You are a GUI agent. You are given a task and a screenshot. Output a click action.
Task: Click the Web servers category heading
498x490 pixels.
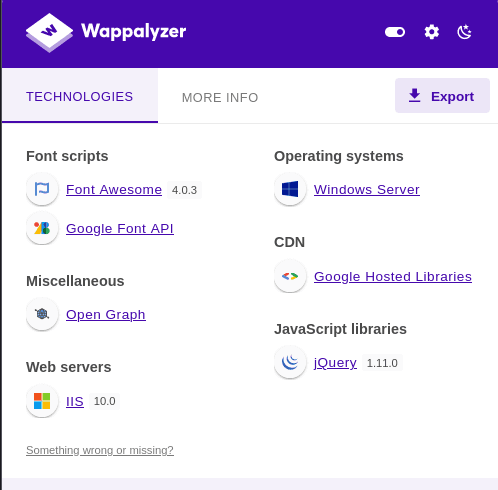[69, 367]
